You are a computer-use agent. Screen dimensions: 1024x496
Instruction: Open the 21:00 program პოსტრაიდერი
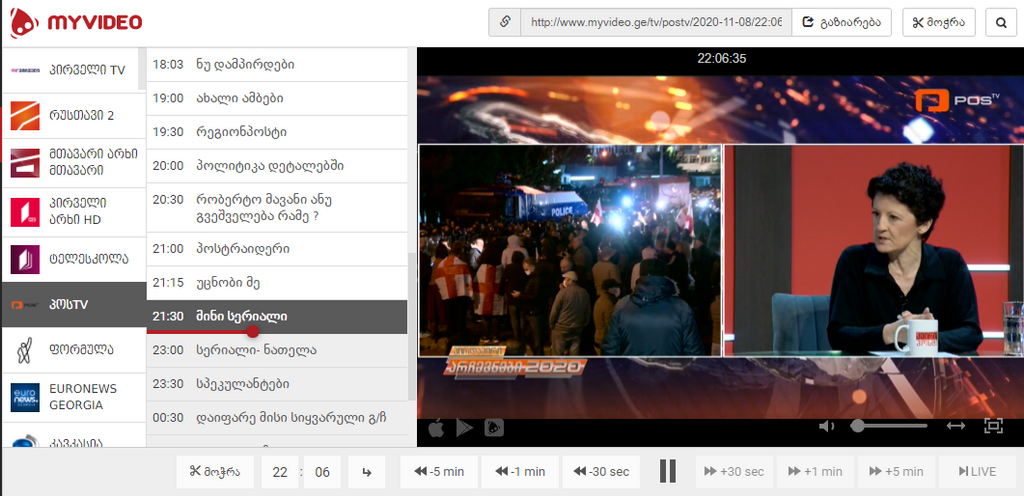point(277,249)
